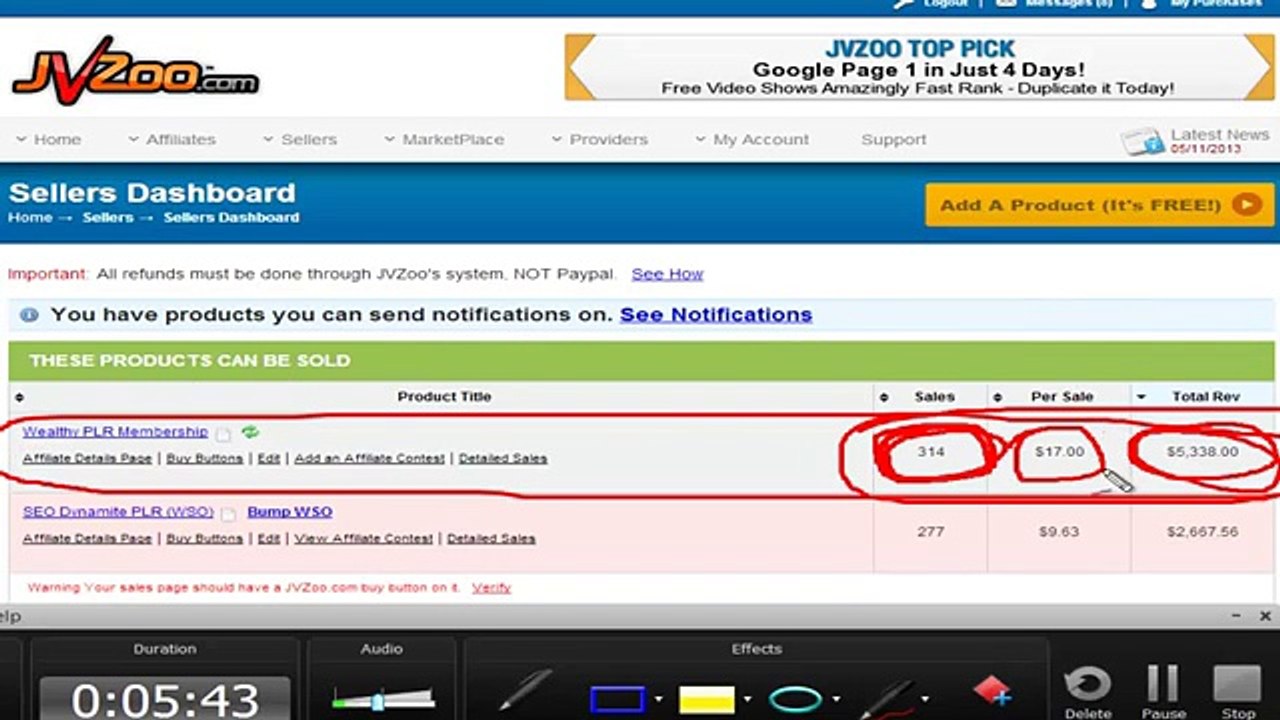Screen dimensions: 1280x720
Task: Click the sort arrows next to Sales
Action: click(x=883, y=397)
